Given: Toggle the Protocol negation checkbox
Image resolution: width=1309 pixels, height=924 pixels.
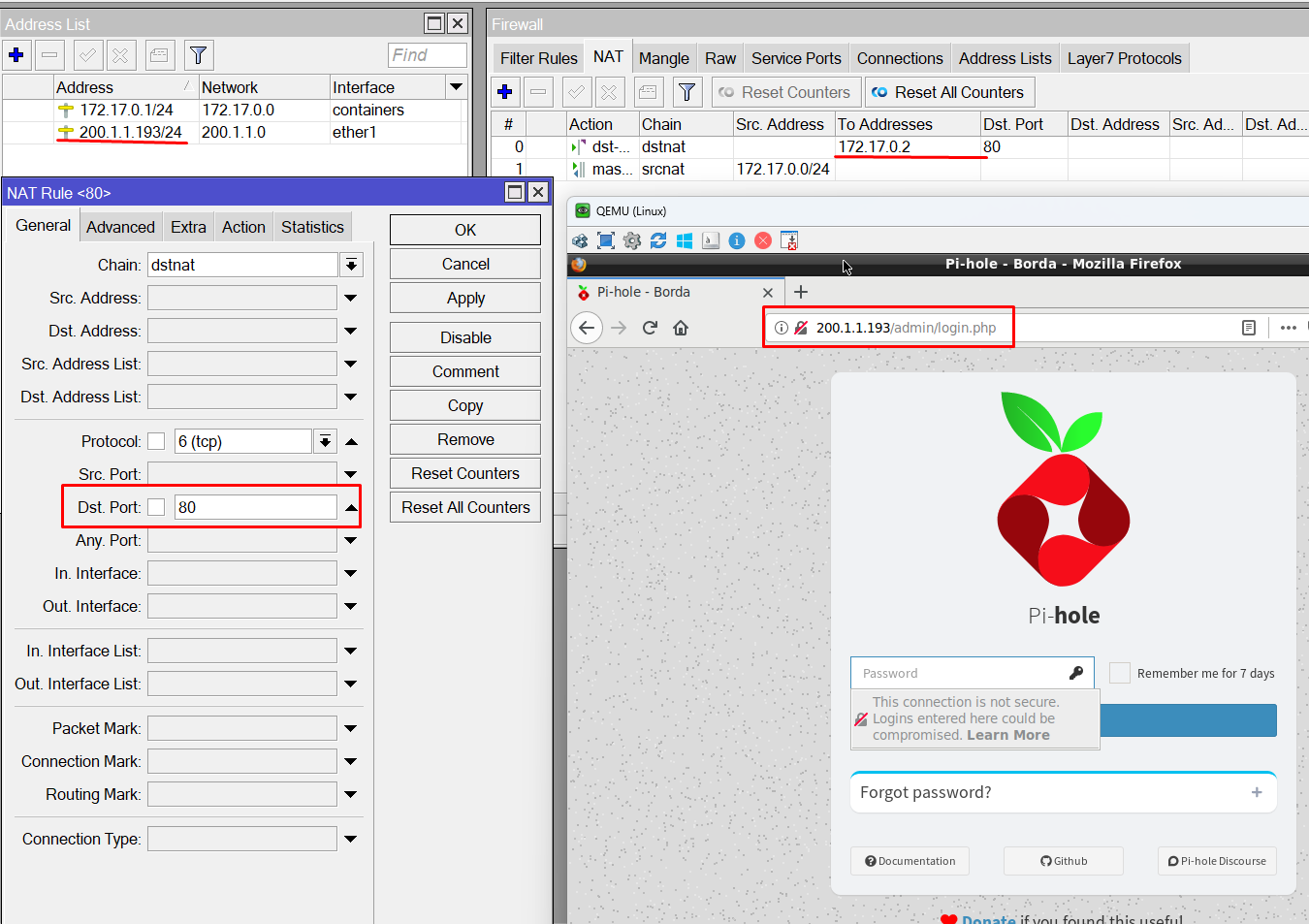Looking at the screenshot, I should (x=156, y=441).
